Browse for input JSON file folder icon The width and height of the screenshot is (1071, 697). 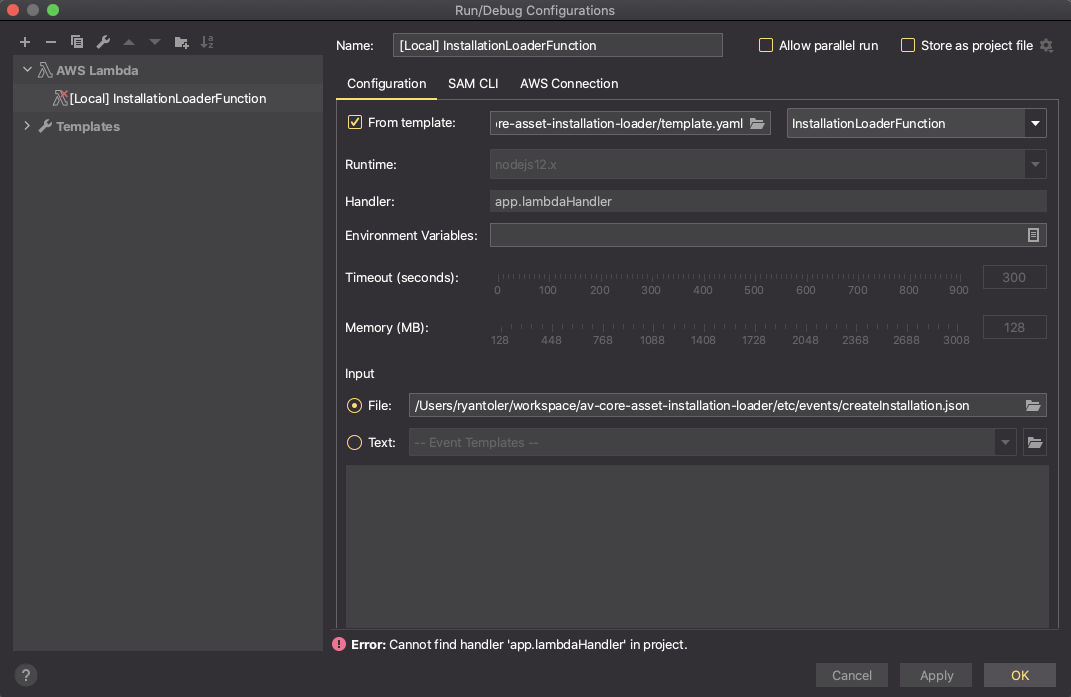tap(1033, 406)
